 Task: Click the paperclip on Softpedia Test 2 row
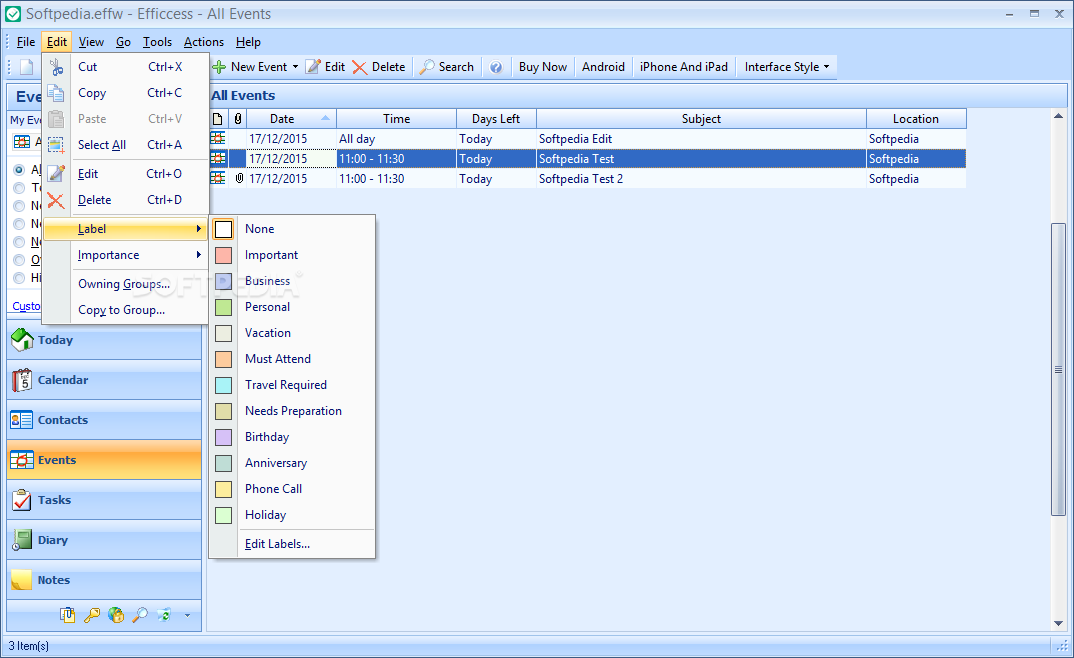239,178
